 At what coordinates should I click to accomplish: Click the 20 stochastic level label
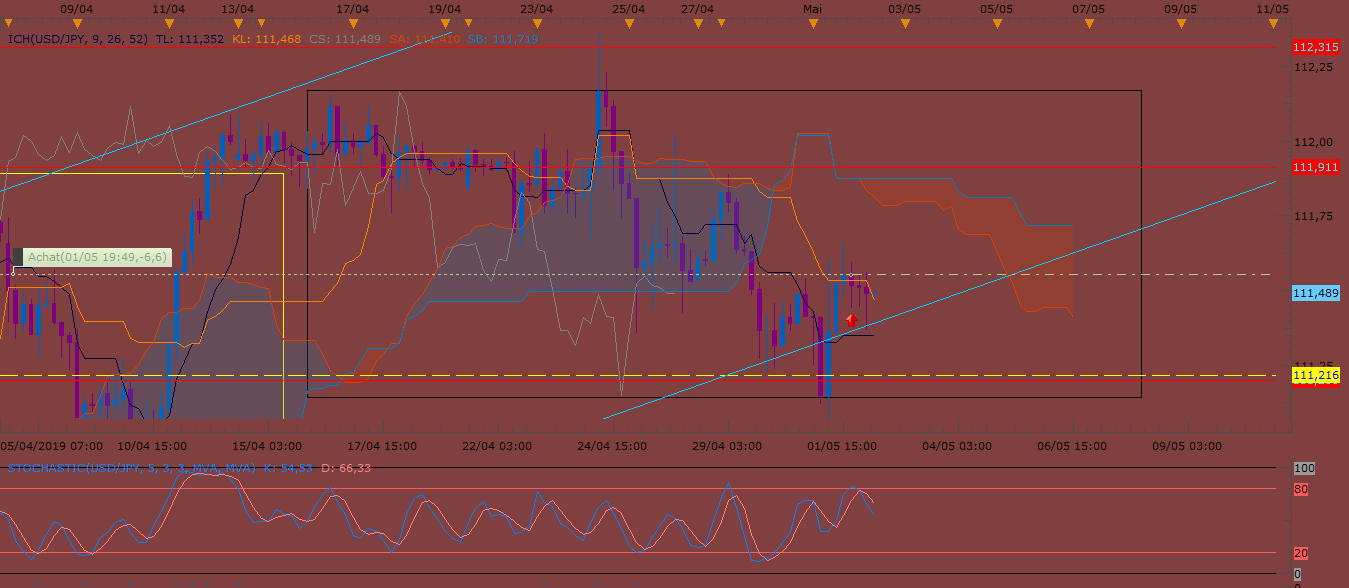click(1301, 553)
